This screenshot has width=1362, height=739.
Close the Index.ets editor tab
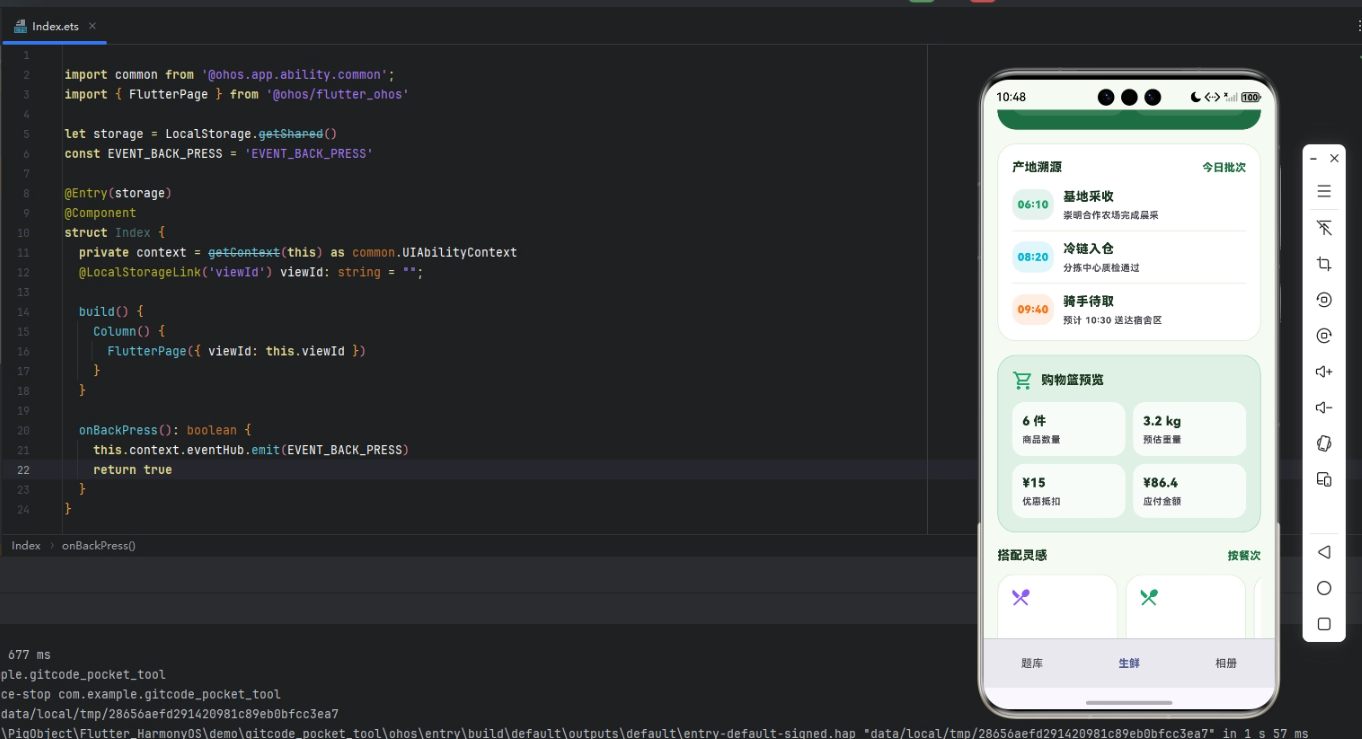tap(92, 26)
